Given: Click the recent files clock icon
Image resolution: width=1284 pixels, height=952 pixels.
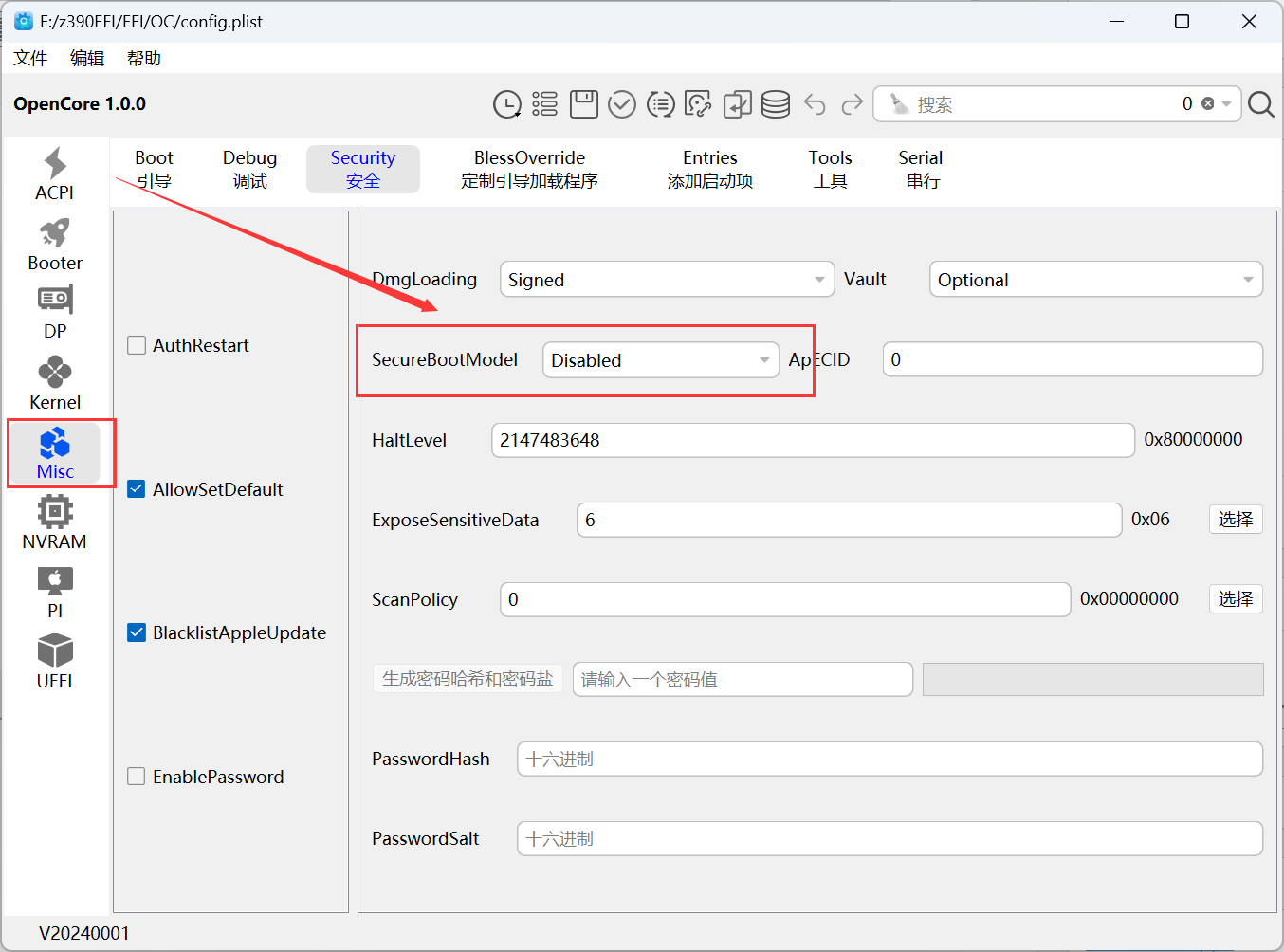Looking at the screenshot, I should pos(507,104).
